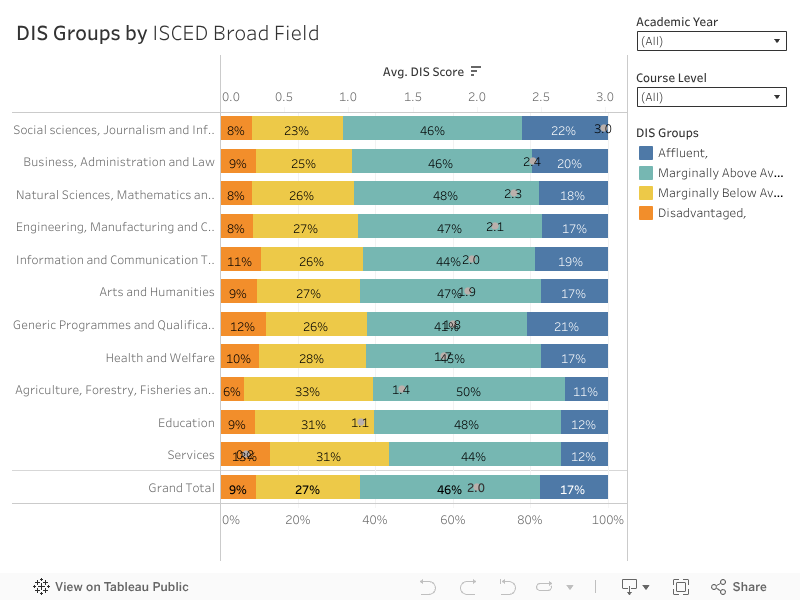
Task: Select the Disadvantaged orange legend swatch
Action: [x=646, y=213]
